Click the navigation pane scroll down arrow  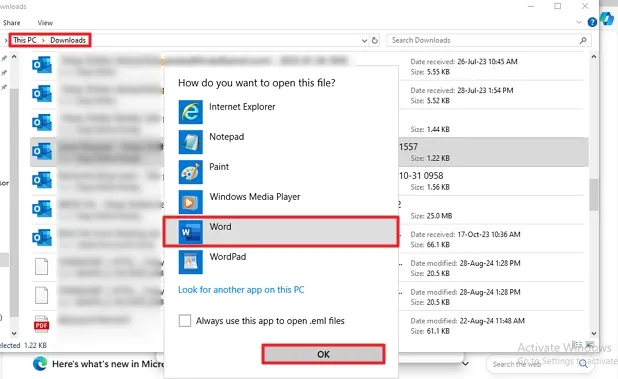(x=14, y=333)
